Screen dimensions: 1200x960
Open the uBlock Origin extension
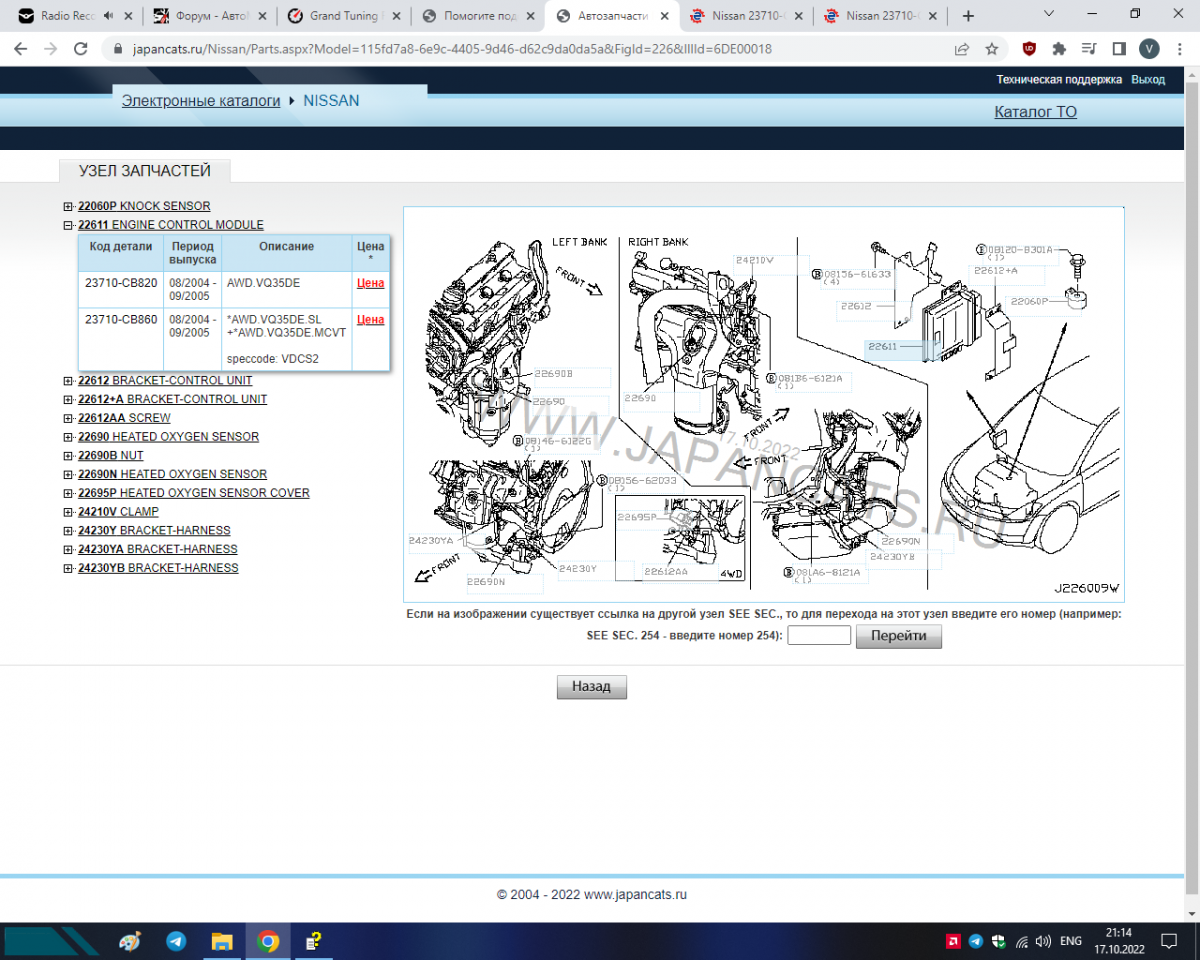[x=1029, y=48]
